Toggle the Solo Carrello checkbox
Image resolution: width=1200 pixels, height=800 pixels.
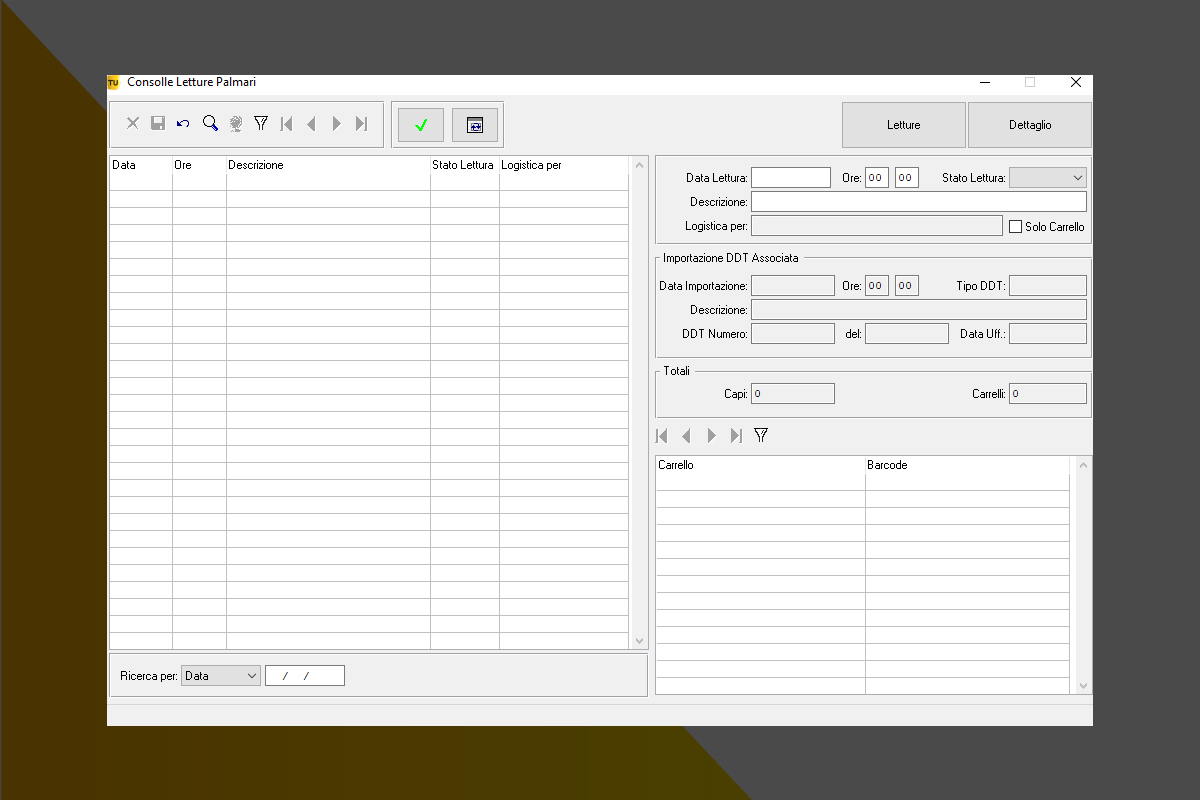point(1016,227)
